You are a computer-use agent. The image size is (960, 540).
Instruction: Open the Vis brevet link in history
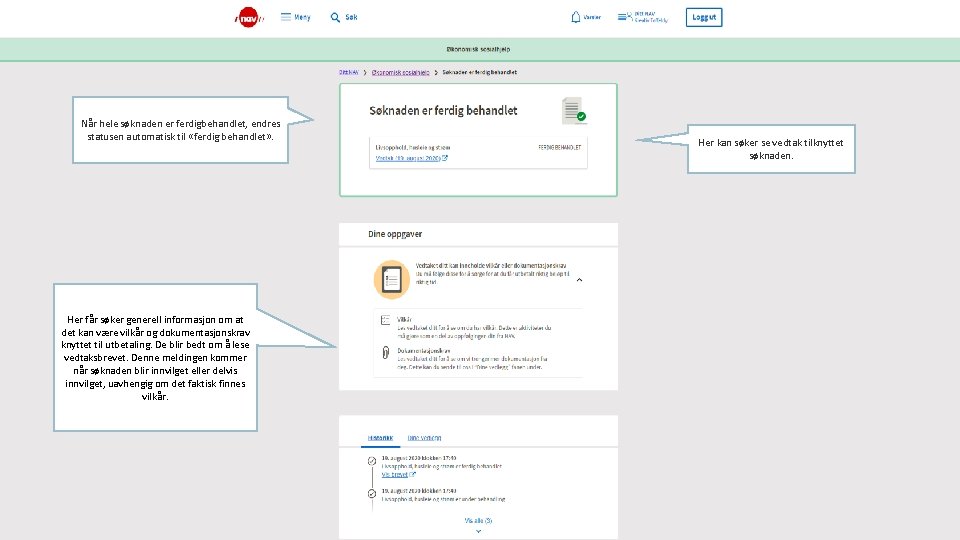tap(399, 474)
